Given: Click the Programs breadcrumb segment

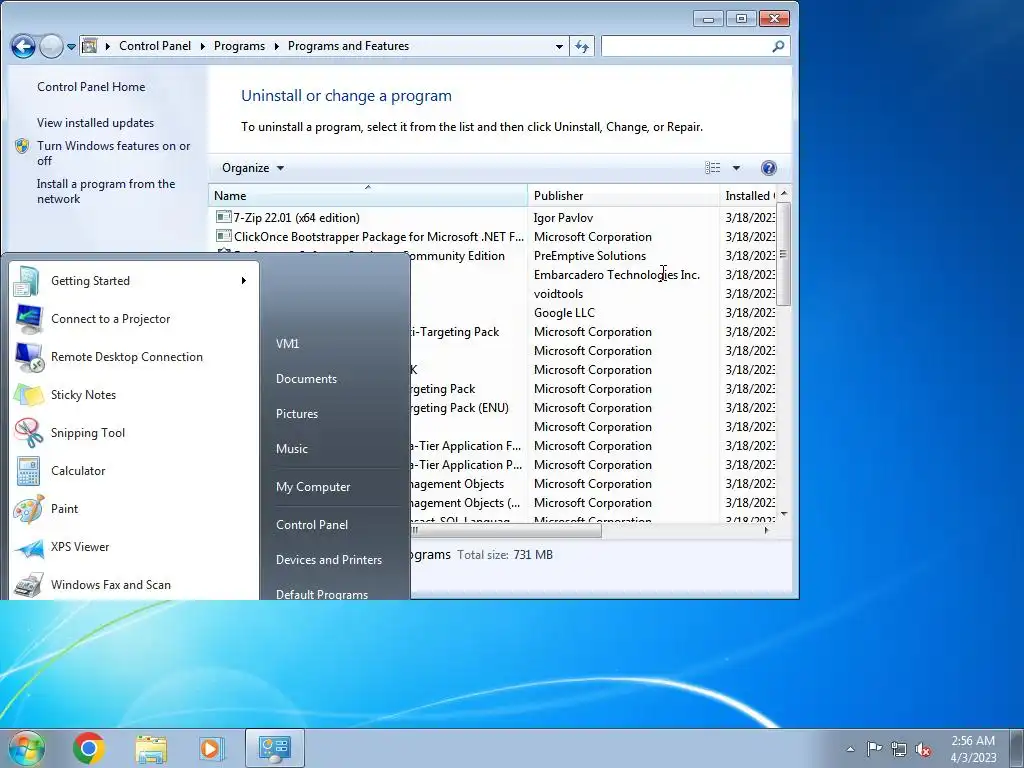Looking at the screenshot, I should point(239,46).
